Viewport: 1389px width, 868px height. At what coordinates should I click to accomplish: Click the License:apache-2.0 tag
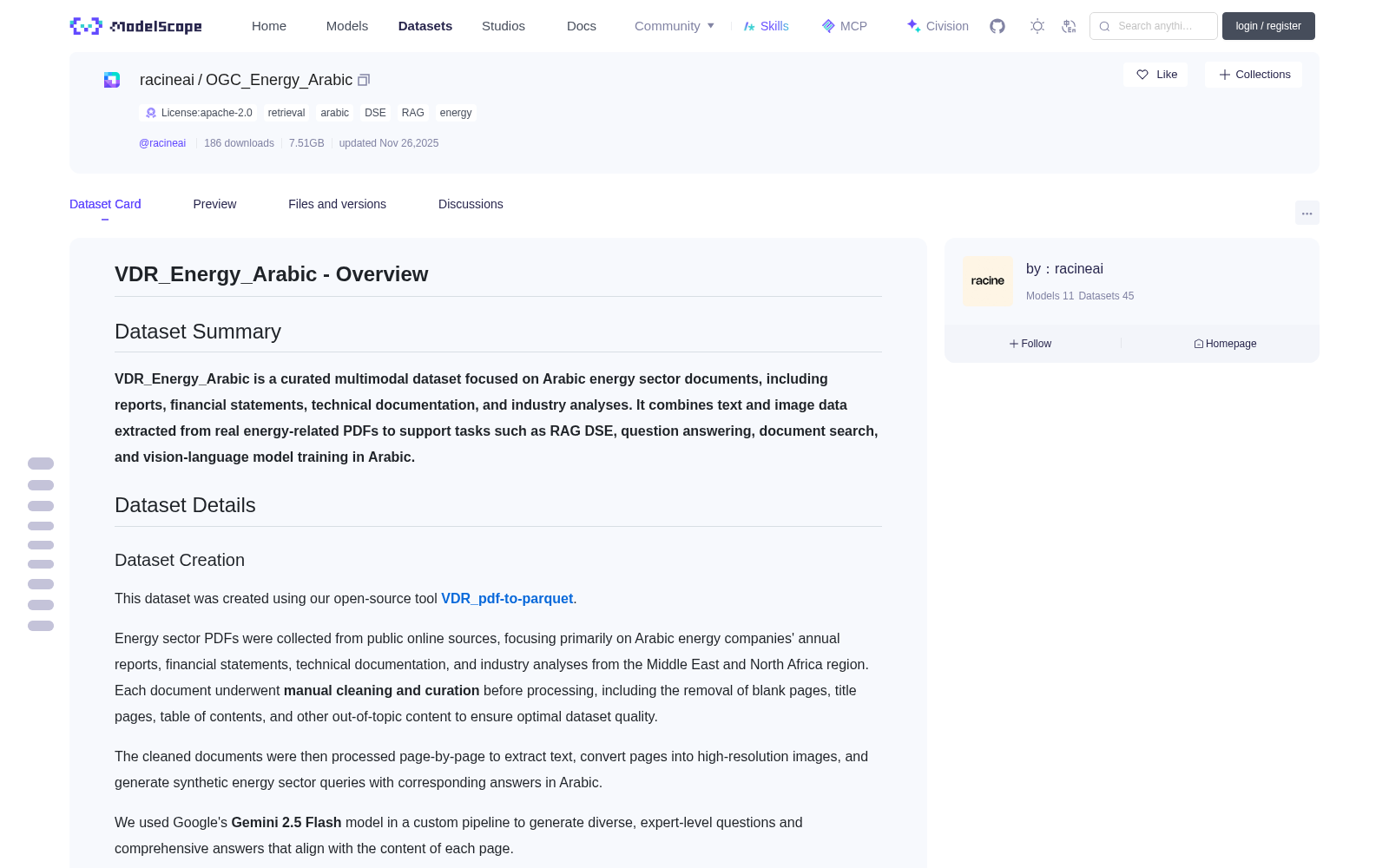199,113
